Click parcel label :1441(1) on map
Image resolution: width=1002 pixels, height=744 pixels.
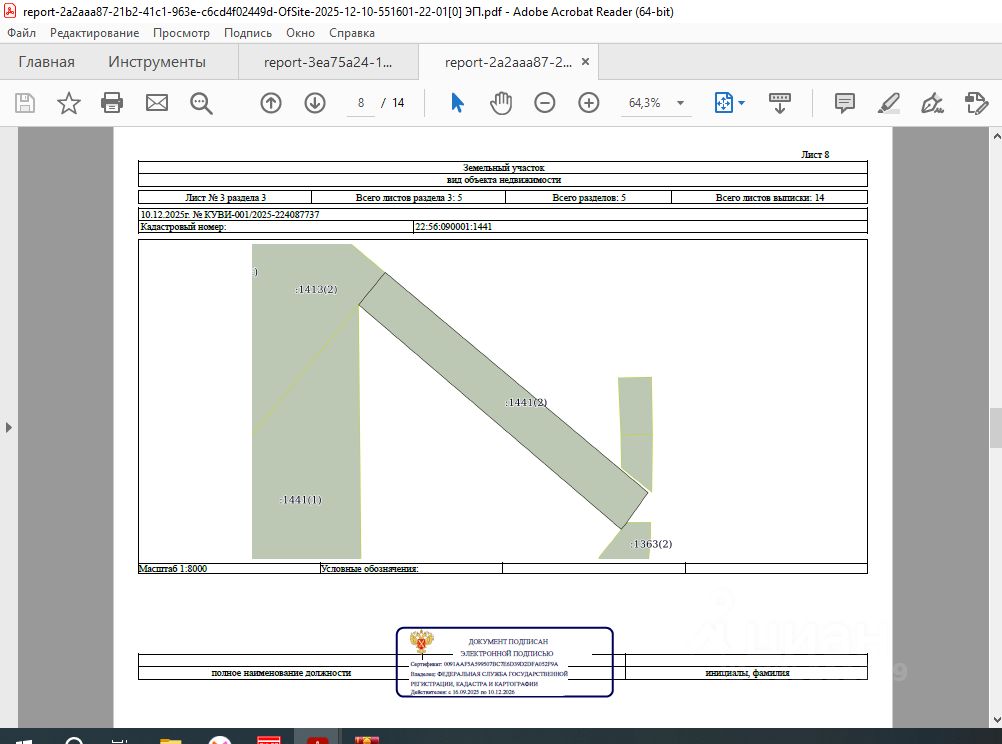(300, 500)
